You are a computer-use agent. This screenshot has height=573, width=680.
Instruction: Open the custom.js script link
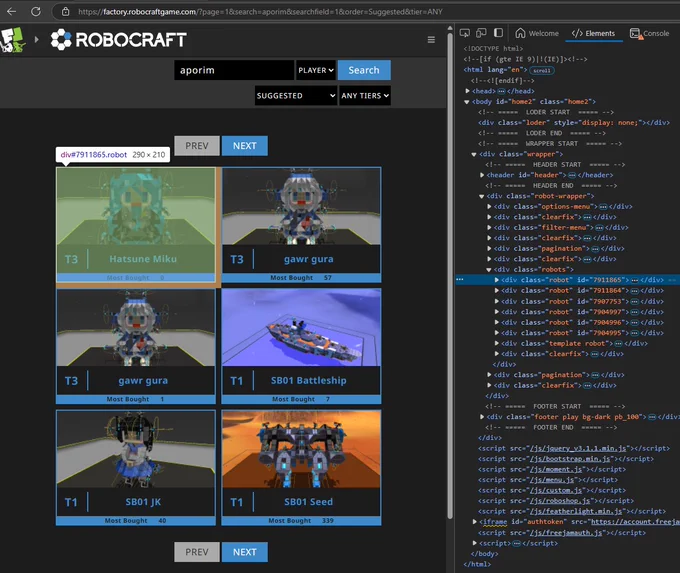[556, 491]
